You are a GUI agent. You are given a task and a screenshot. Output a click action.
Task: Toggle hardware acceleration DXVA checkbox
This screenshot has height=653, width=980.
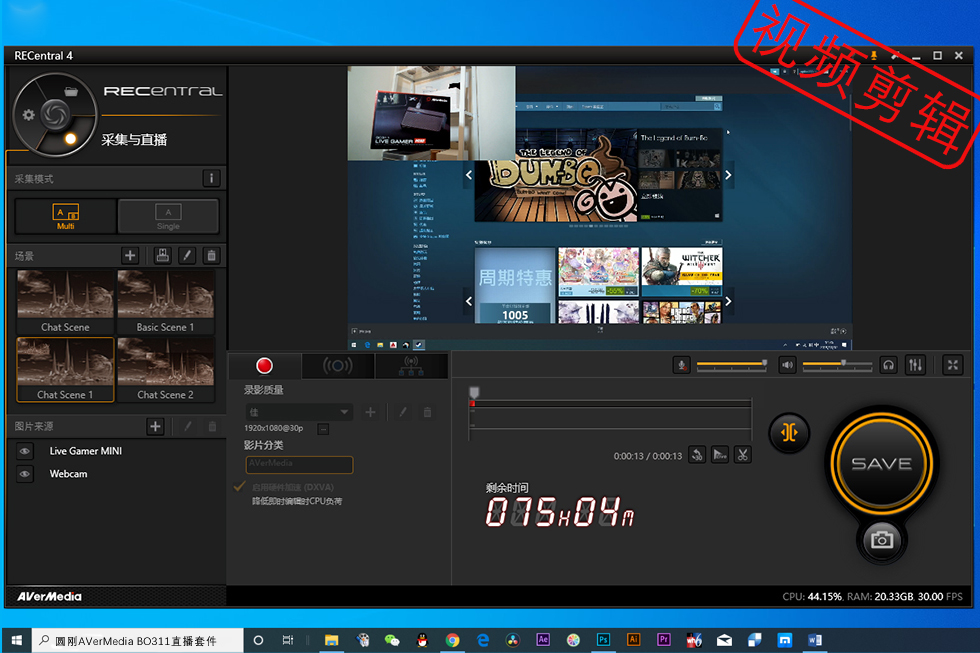(239, 486)
